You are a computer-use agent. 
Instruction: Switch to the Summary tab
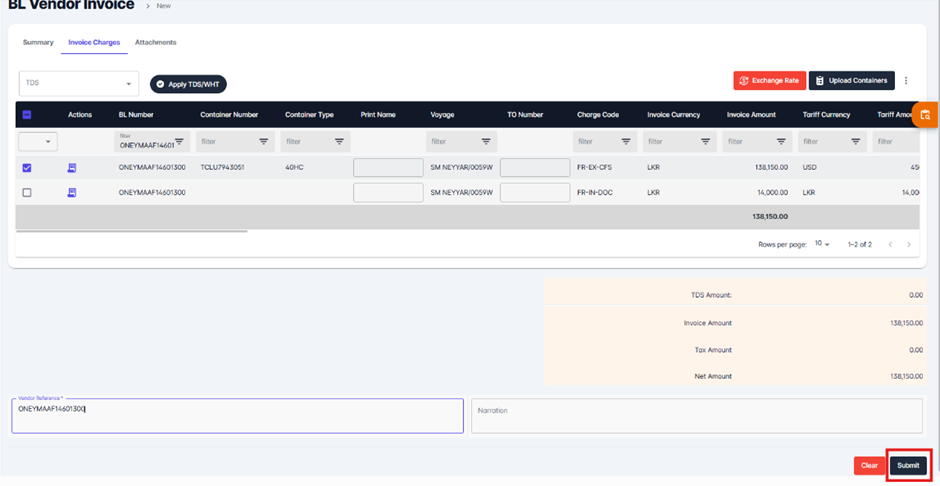(38, 43)
